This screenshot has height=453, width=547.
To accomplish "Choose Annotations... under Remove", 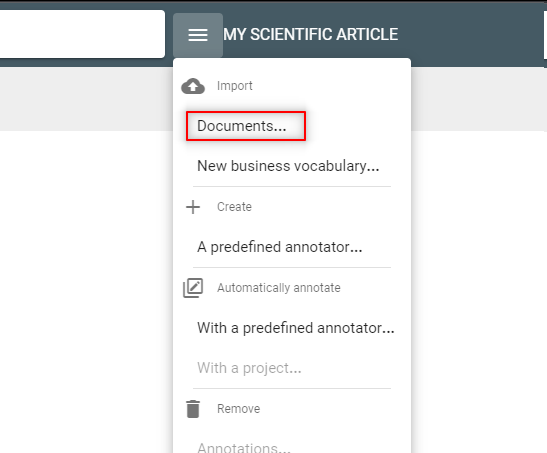I will coord(244,447).
